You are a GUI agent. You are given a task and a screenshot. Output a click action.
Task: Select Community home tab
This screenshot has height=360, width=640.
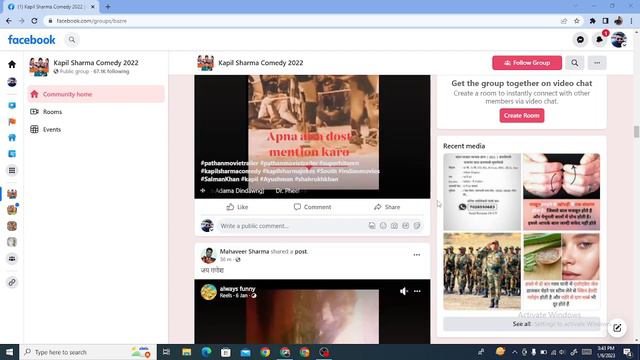pyautogui.click(x=96, y=94)
